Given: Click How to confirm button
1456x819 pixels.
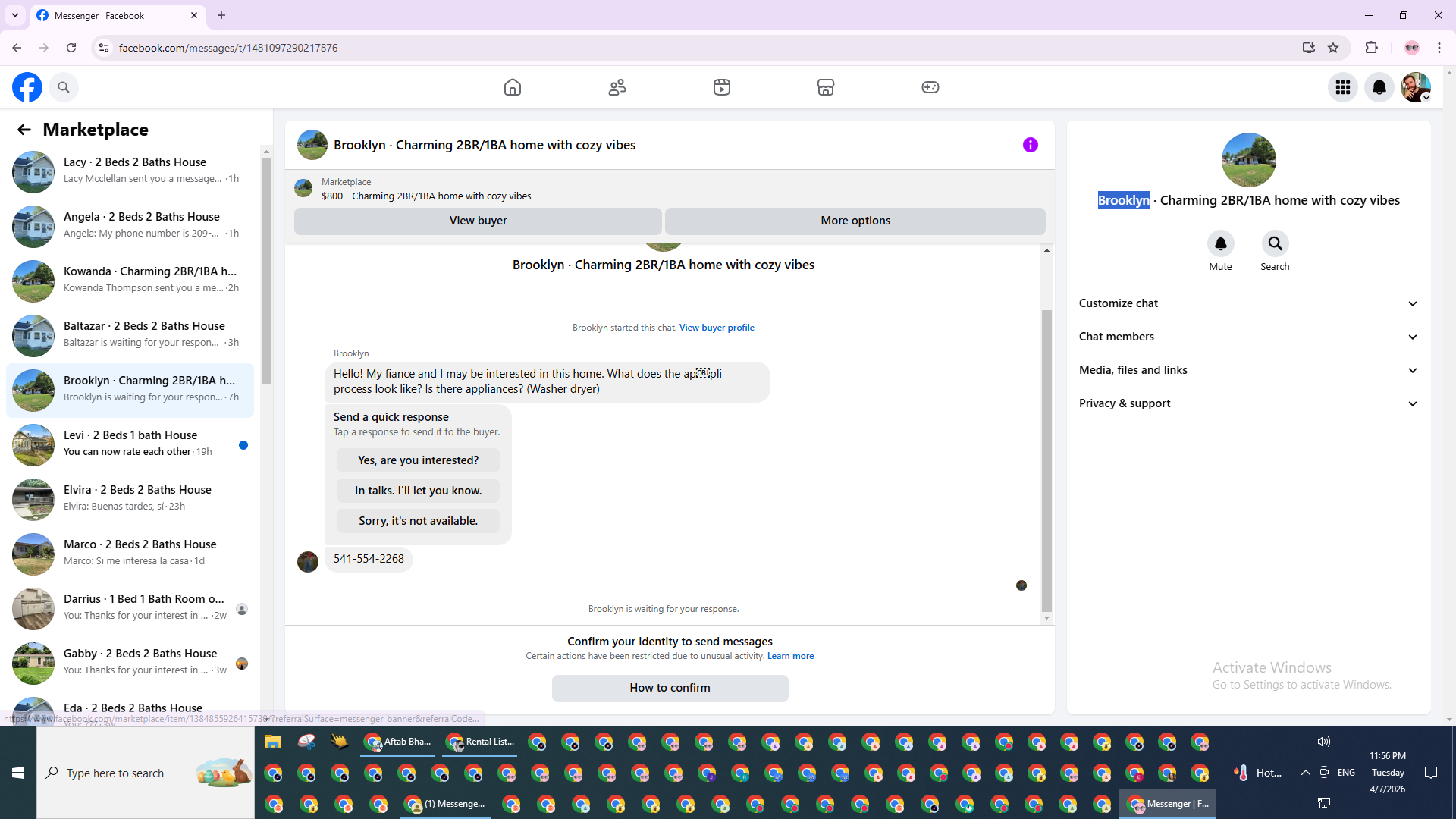Looking at the screenshot, I should [x=670, y=688].
